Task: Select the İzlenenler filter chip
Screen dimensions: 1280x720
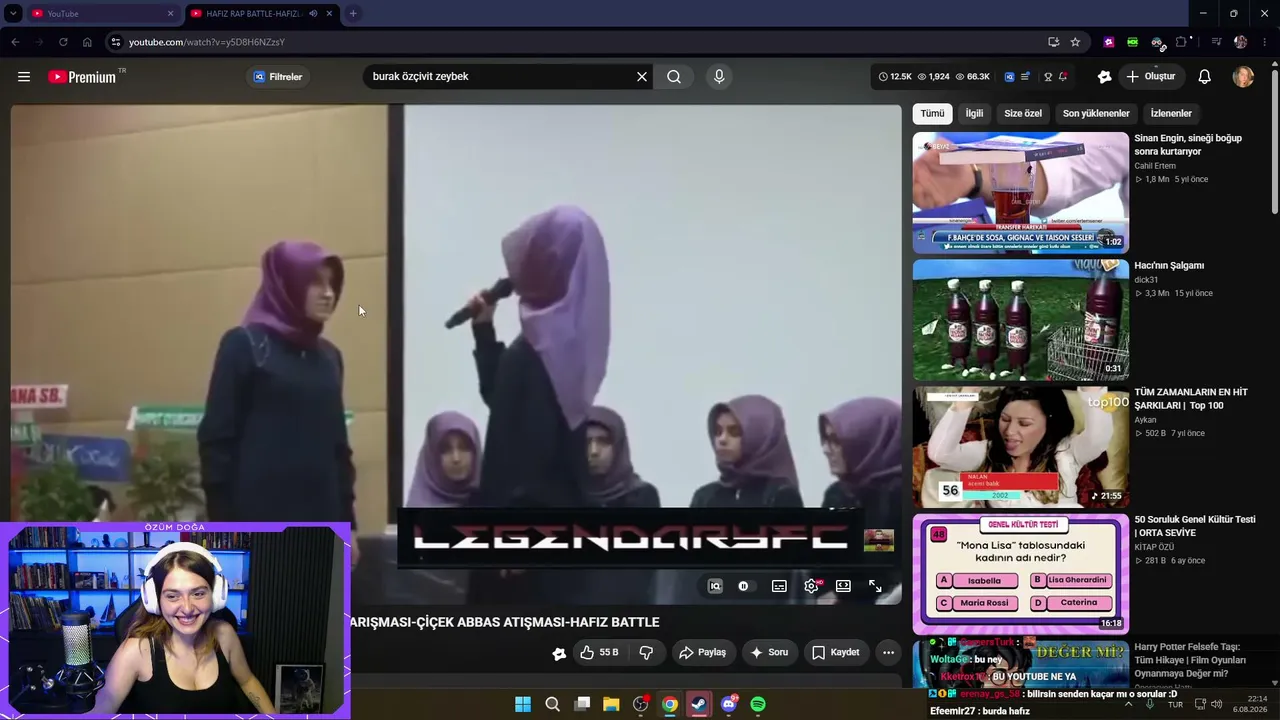Action: (x=1171, y=114)
